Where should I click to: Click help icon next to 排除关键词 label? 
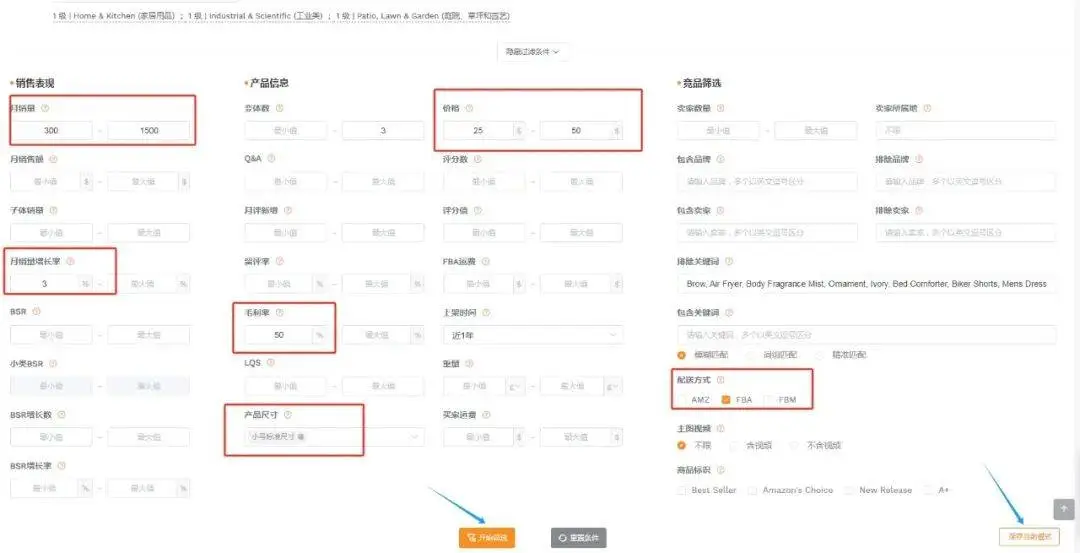729,261
